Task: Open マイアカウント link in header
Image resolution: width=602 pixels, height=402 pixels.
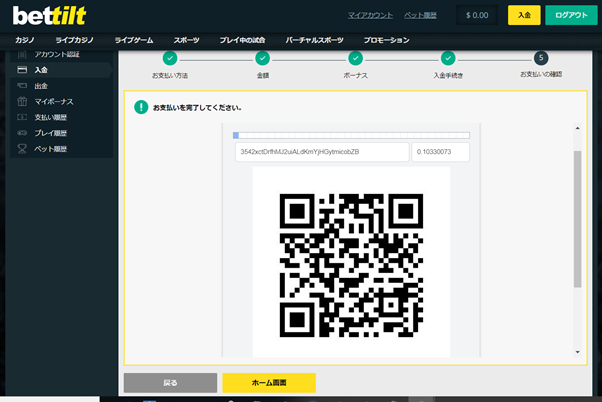Action: tap(370, 15)
